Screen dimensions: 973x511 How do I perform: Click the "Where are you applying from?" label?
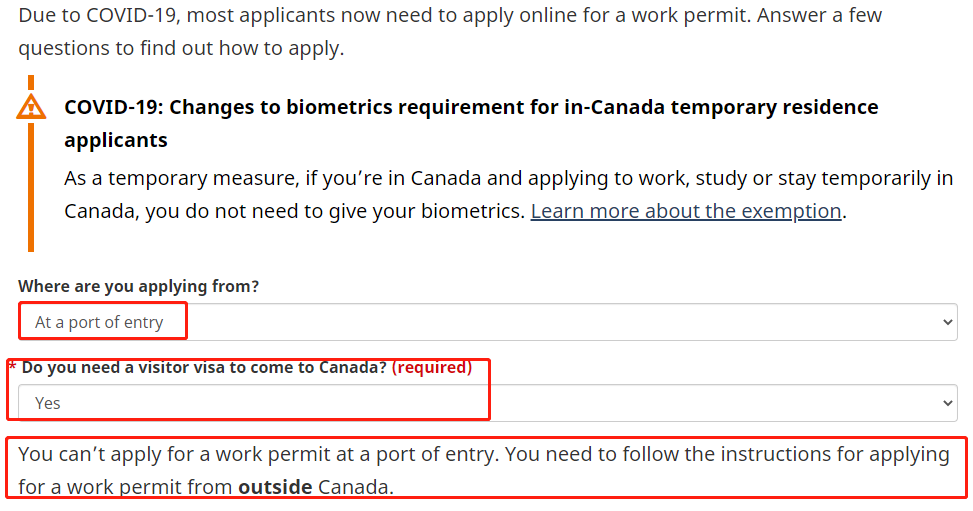point(138,286)
